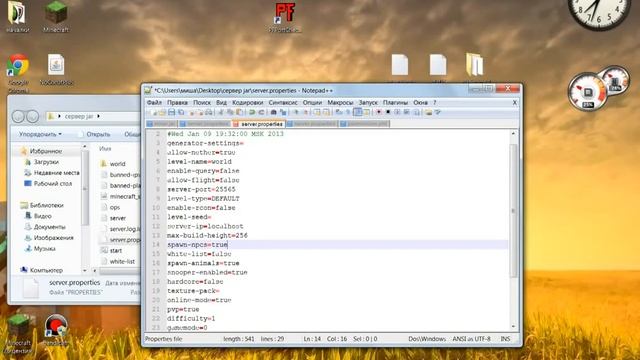Select Компьютер in the Explorer sidebar
This screenshot has height=360, width=640.
[42, 270]
